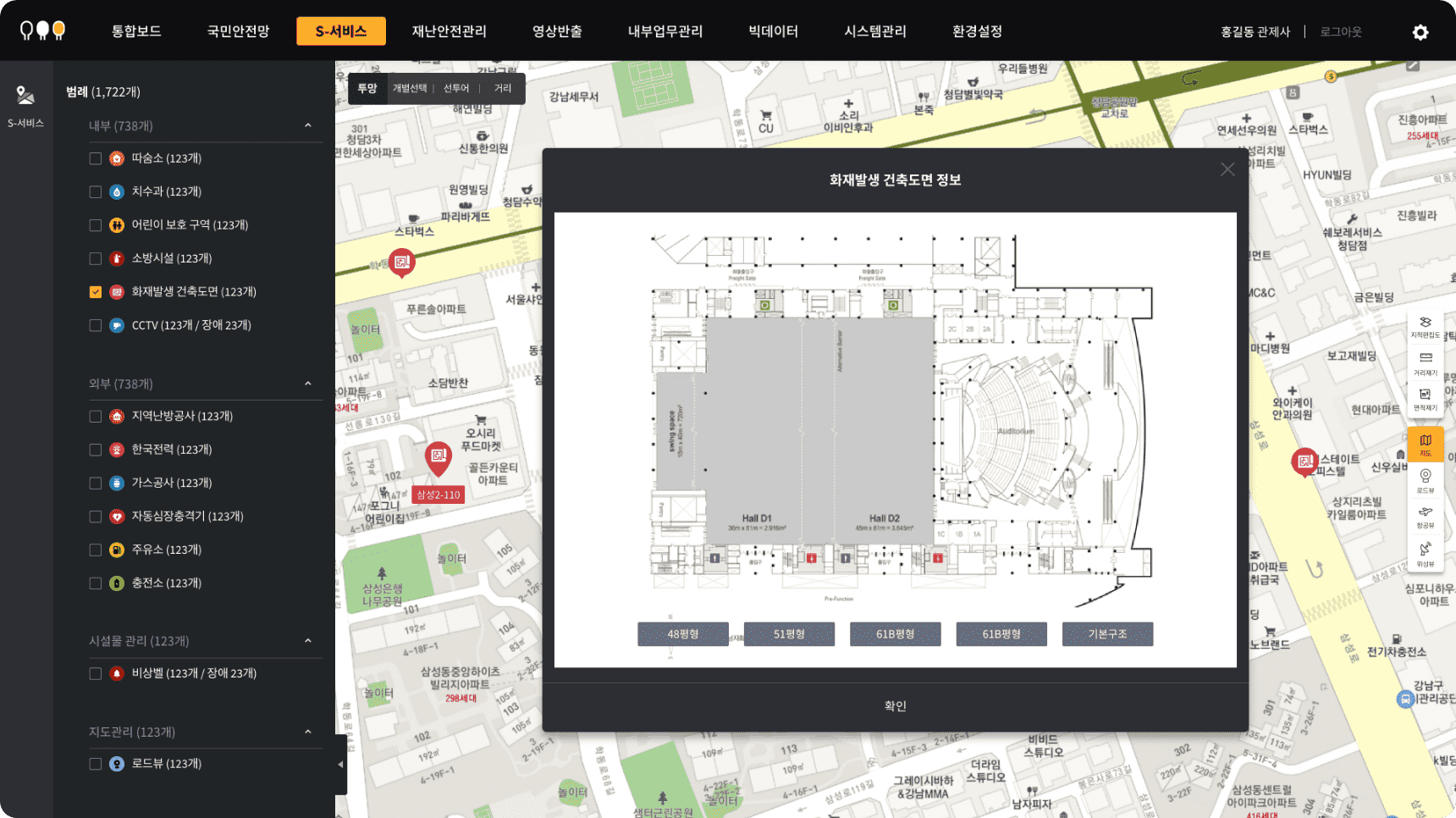1456x818 pixels.
Task: Open the 시스템관리 menu
Action: tap(875, 31)
